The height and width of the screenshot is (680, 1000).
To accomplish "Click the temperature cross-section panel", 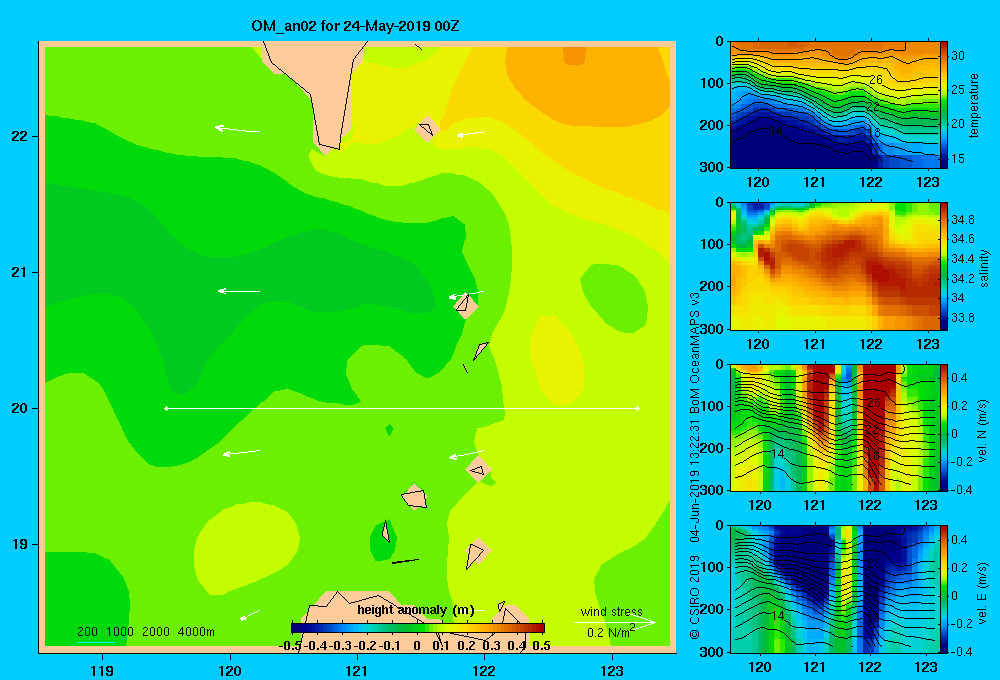I will point(834,105).
